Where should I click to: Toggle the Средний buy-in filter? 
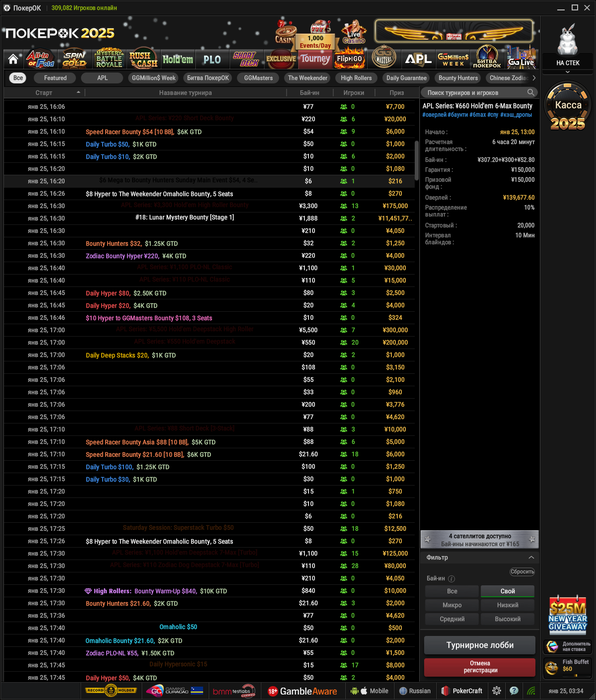(451, 619)
